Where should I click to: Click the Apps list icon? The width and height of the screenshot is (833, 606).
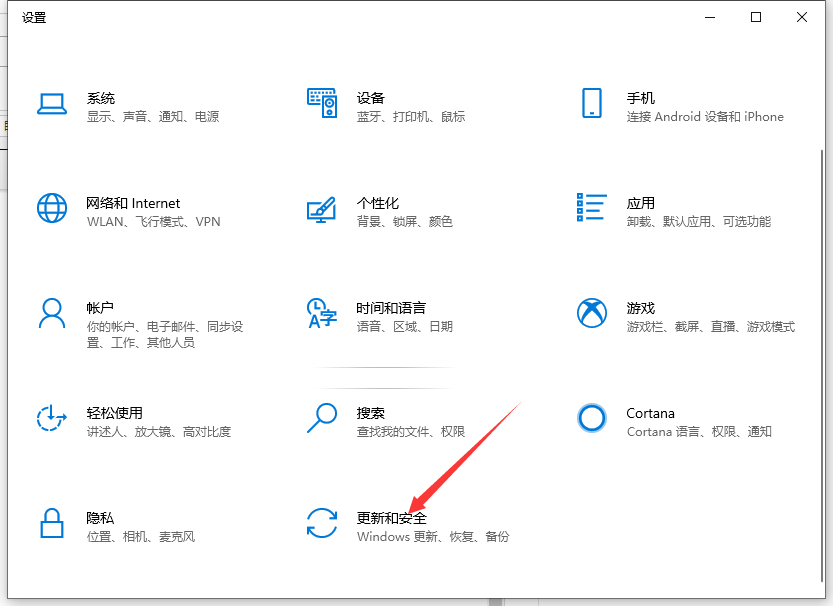[x=591, y=208]
